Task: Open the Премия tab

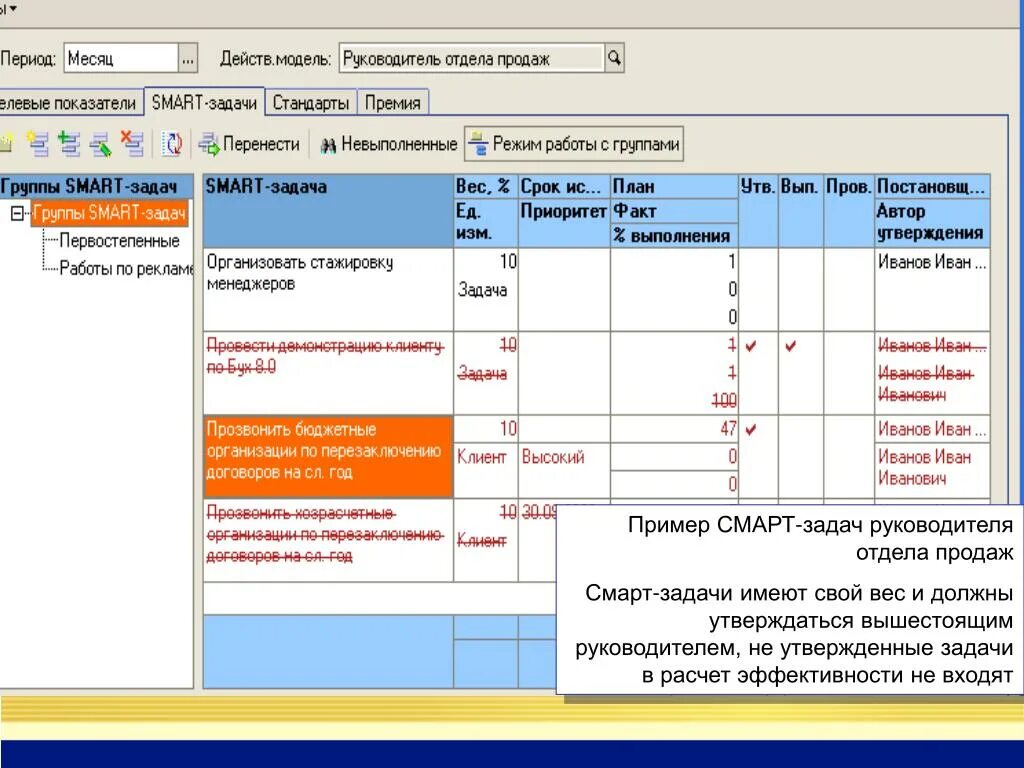Action: coord(392,103)
